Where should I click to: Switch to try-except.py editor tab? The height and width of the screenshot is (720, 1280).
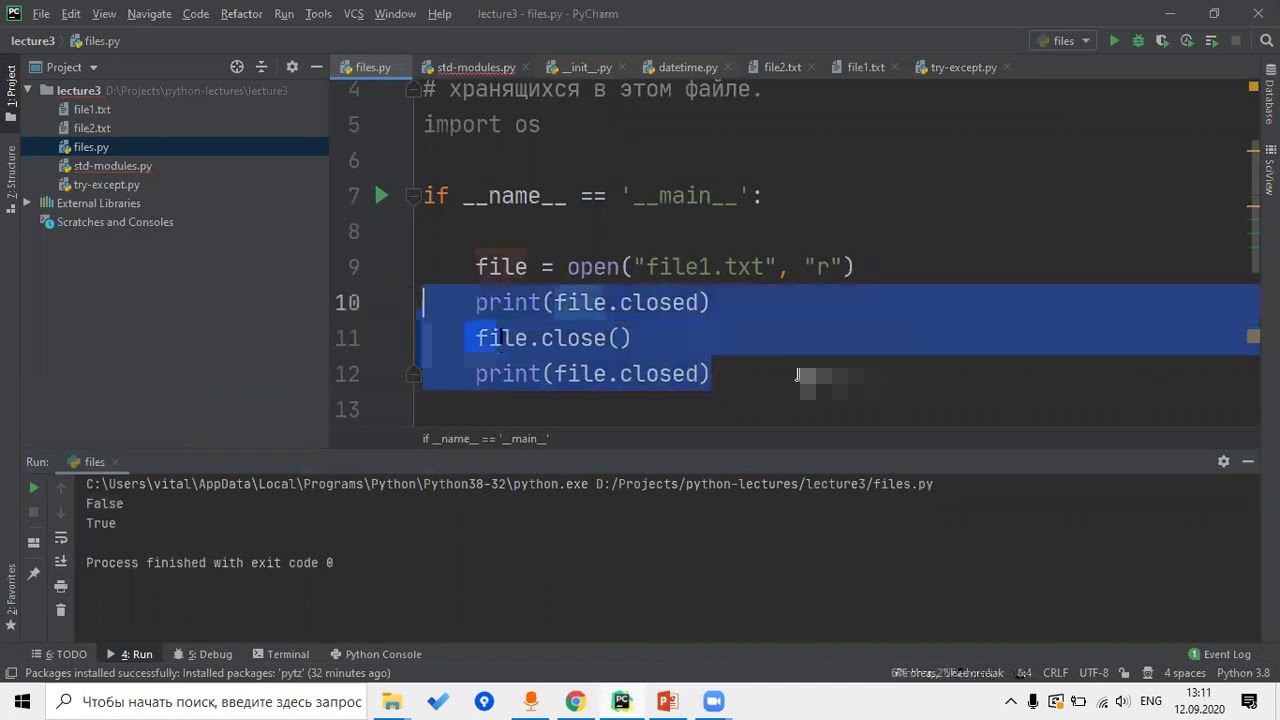963,67
